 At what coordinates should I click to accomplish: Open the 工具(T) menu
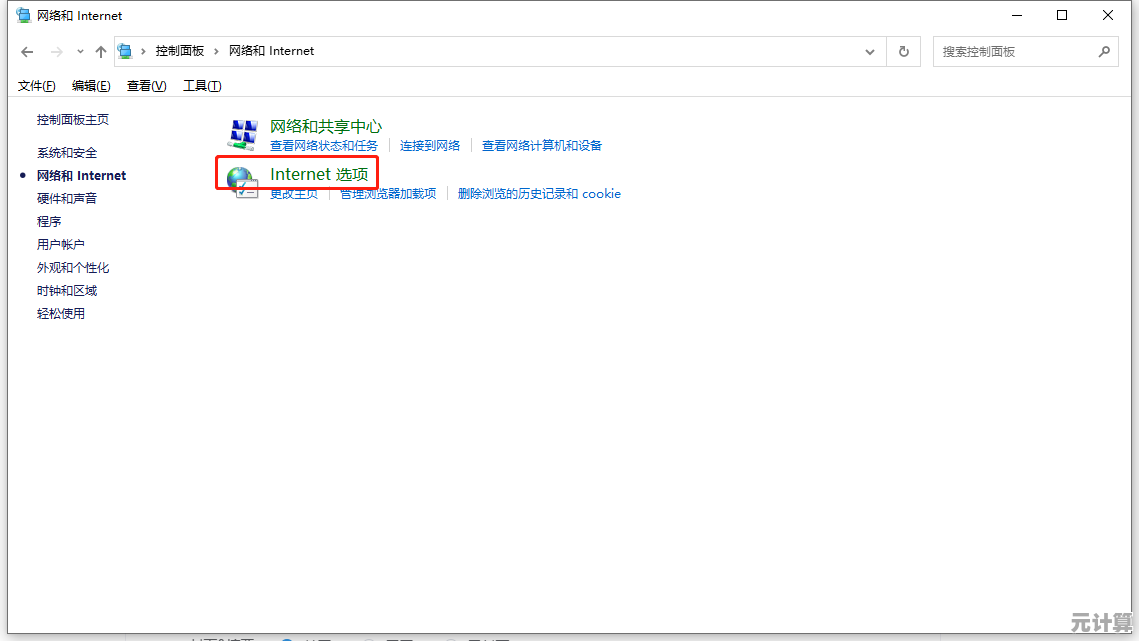point(202,86)
